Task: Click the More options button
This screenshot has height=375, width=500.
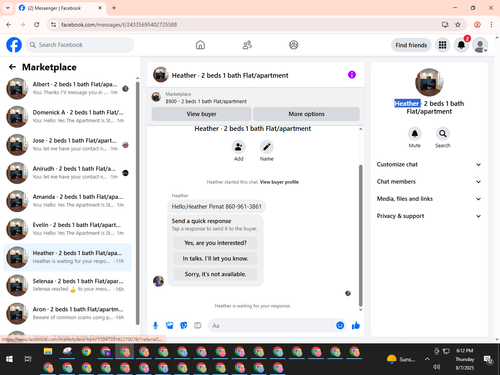Action: [x=306, y=114]
